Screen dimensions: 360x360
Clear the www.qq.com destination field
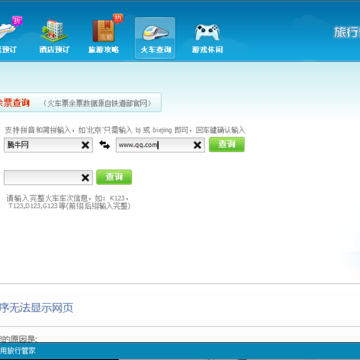click(x=197, y=145)
